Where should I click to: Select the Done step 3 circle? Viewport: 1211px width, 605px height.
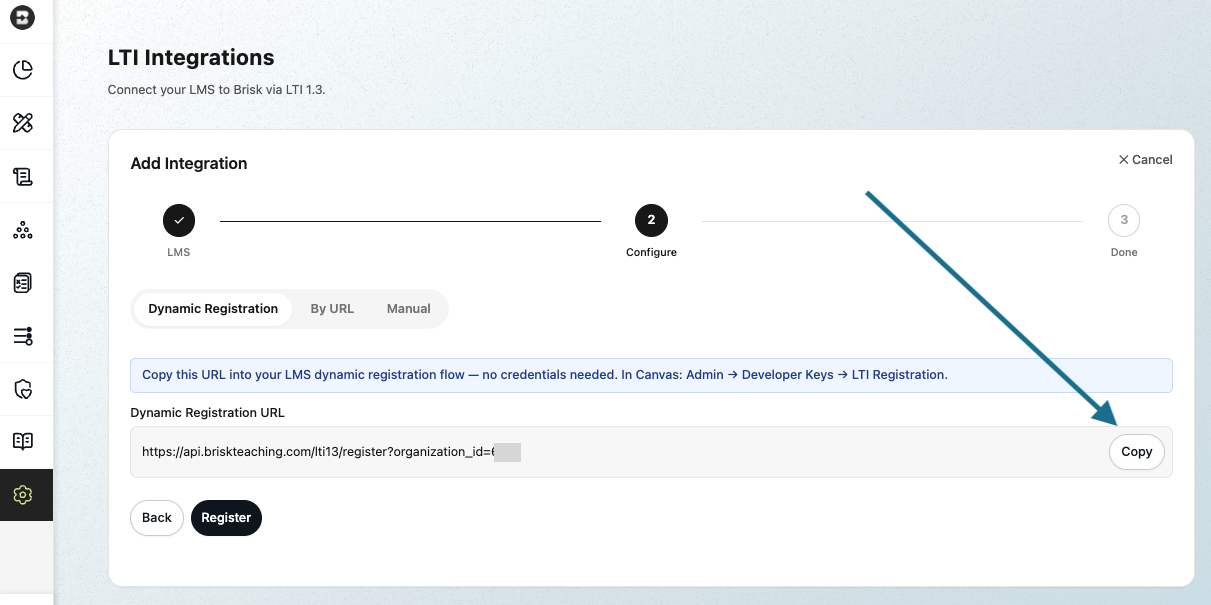point(1124,220)
